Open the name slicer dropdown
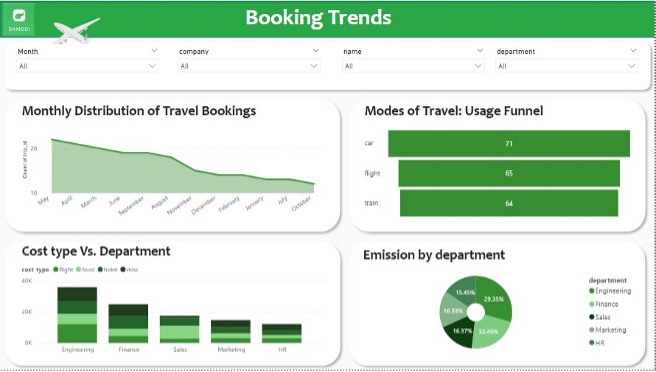This screenshot has height=372, width=656. click(413, 66)
